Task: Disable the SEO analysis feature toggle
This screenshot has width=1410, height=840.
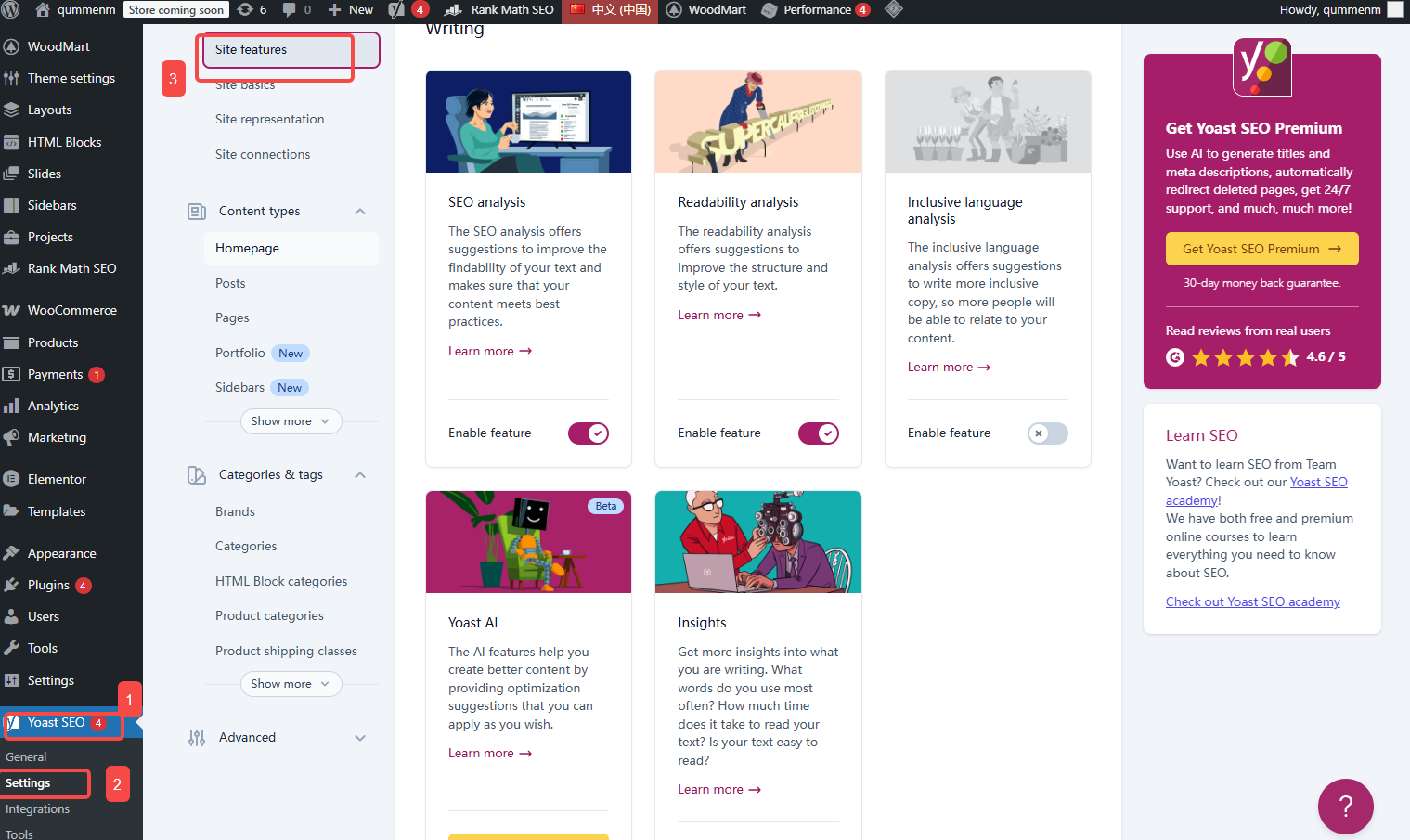Action: coord(588,433)
